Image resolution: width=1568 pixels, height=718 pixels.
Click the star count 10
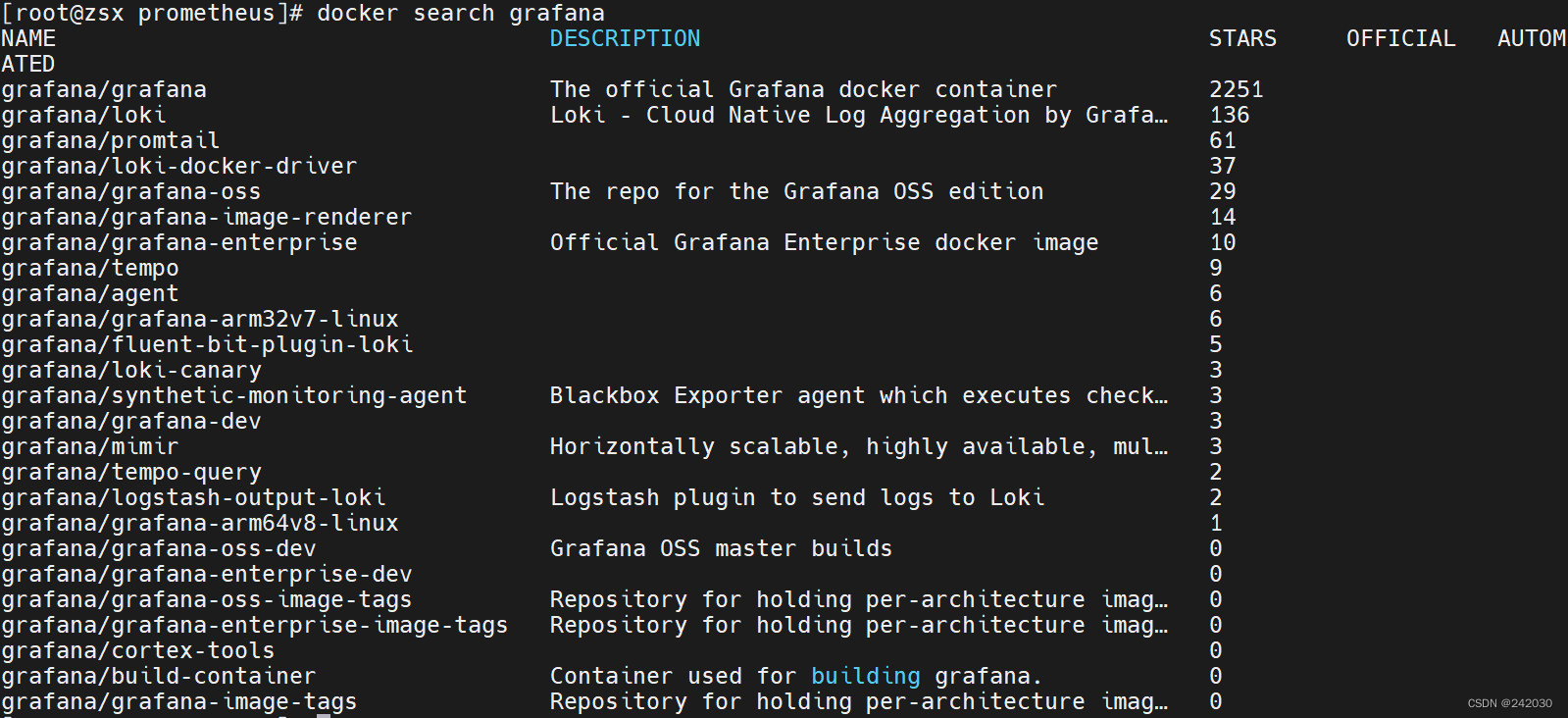click(x=1223, y=243)
